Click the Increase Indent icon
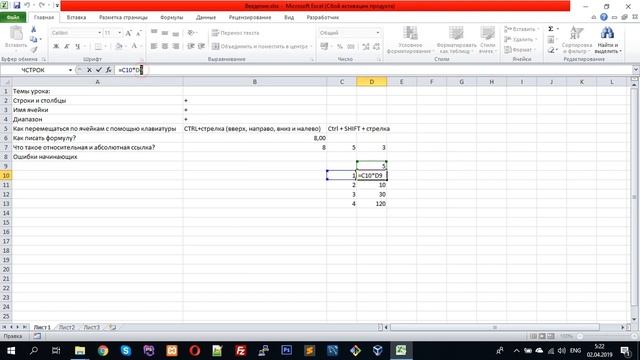The height and width of the screenshot is (360, 640). (x=201, y=46)
